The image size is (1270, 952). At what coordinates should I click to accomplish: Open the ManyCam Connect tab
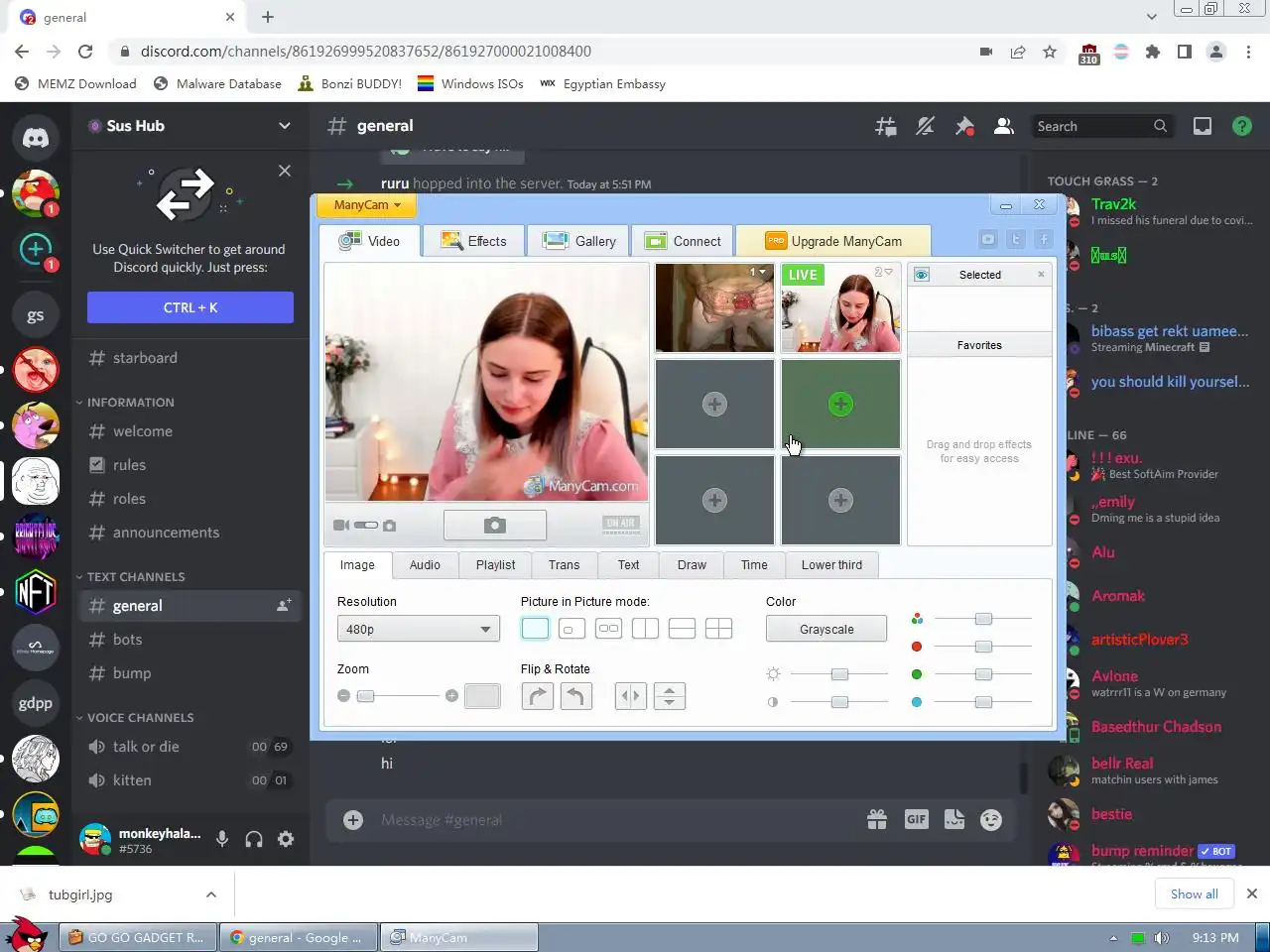[683, 241]
